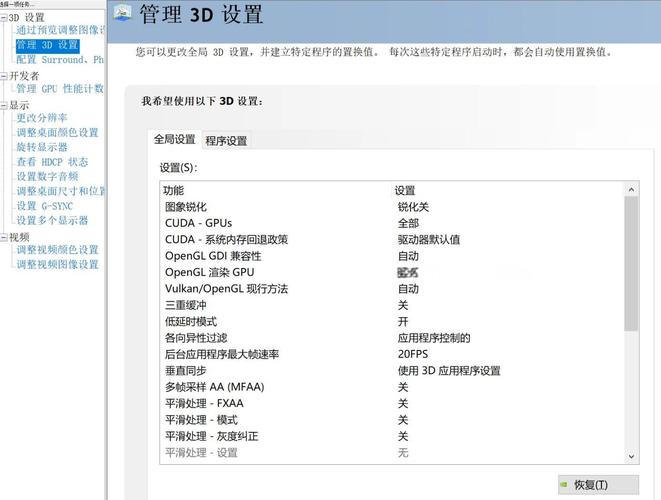This screenshot has height=500, width=661.
Task: Open 设置 G-SYNC page
Action: click(x=45, y=206)
